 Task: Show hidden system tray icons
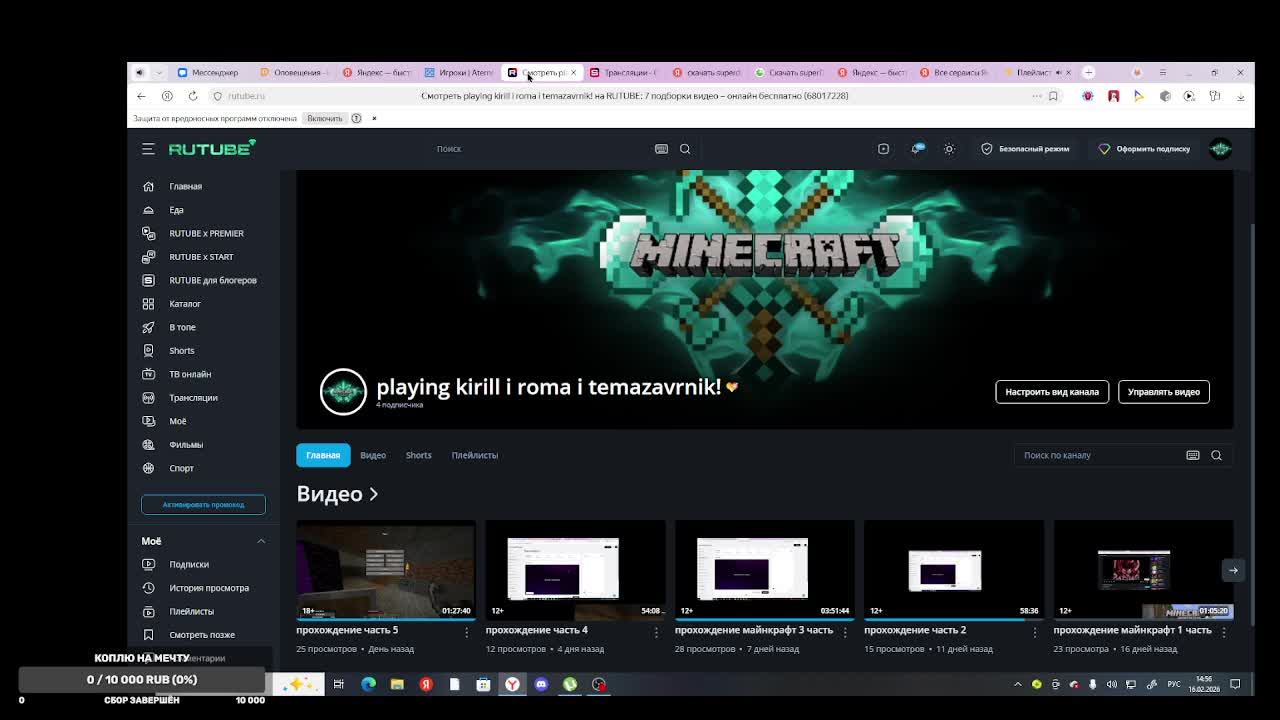(1018, 684)
